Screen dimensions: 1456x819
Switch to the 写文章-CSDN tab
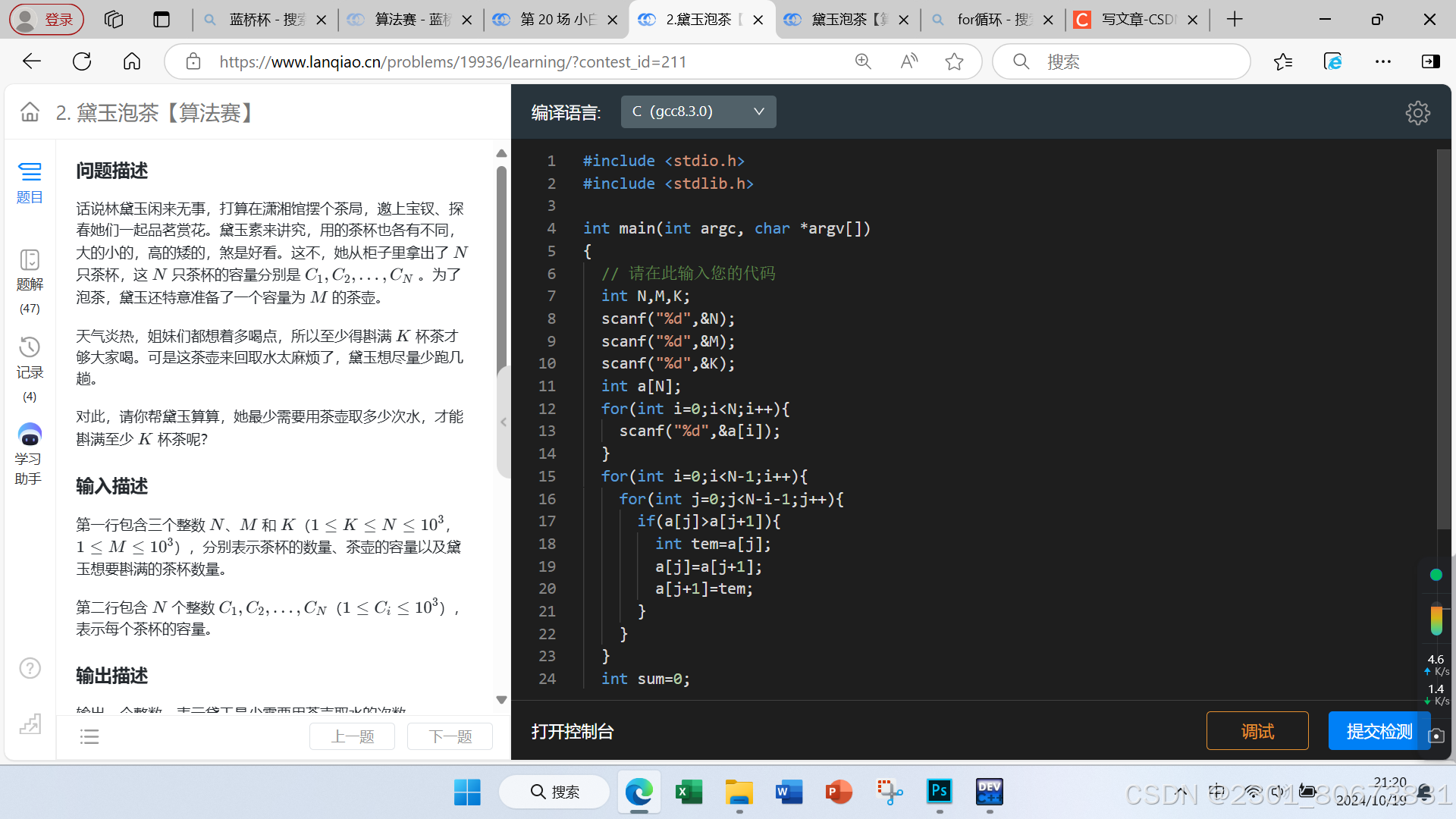pos(1136,20)
